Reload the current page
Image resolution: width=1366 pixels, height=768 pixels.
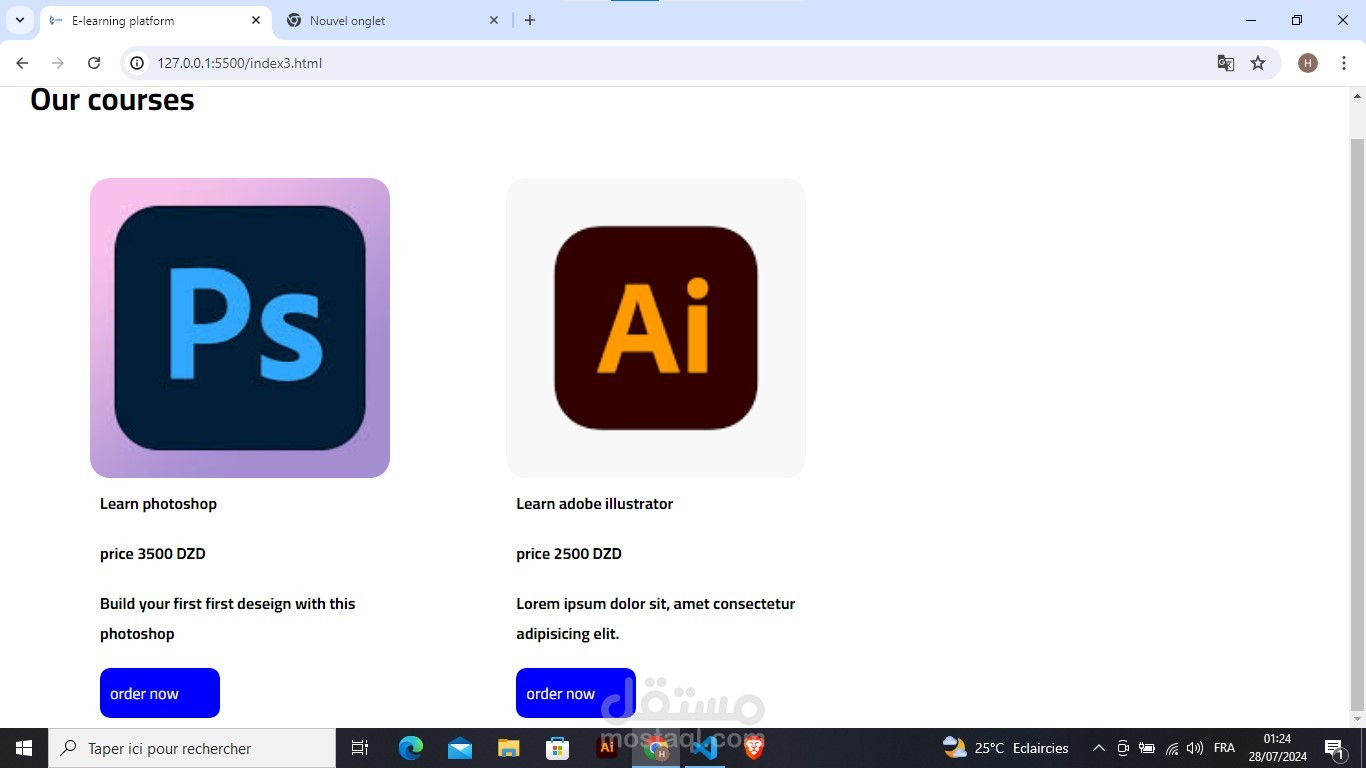pos(94,63)
